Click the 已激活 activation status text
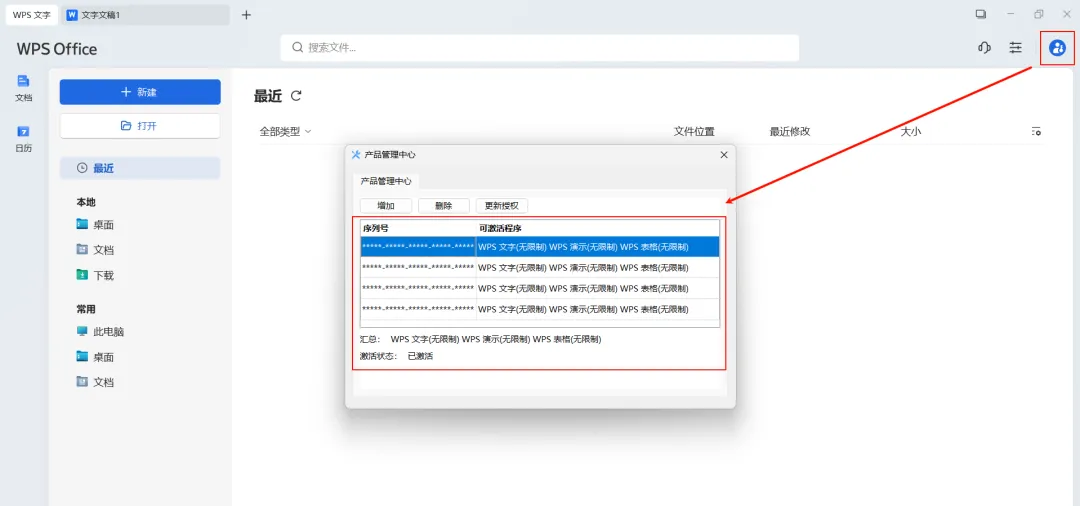 pos(420,357)
